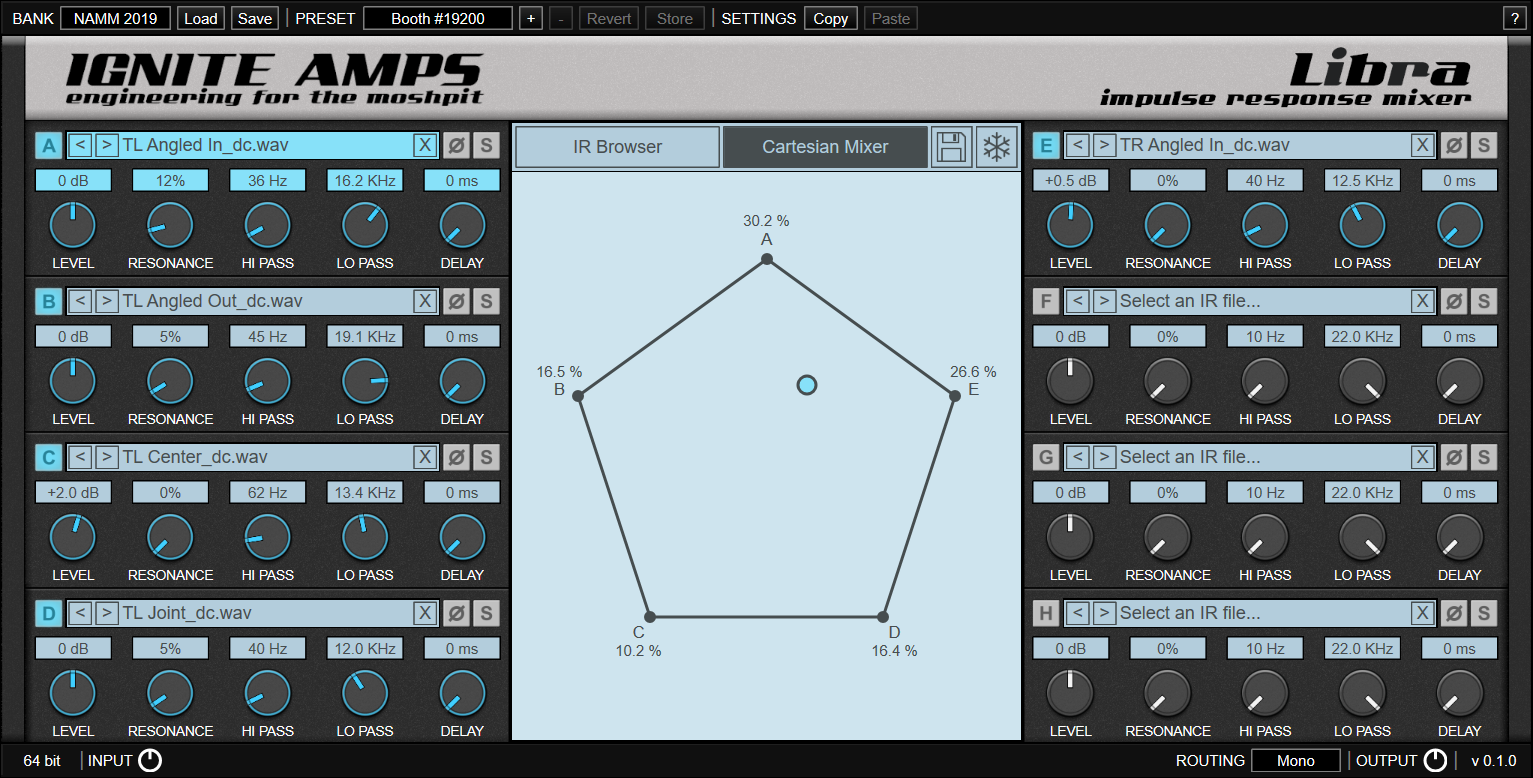The height and width of the screenshot is (778, 1533).
Task: Click the slot B RESONANCE knob
Action: tap(170, 381)
